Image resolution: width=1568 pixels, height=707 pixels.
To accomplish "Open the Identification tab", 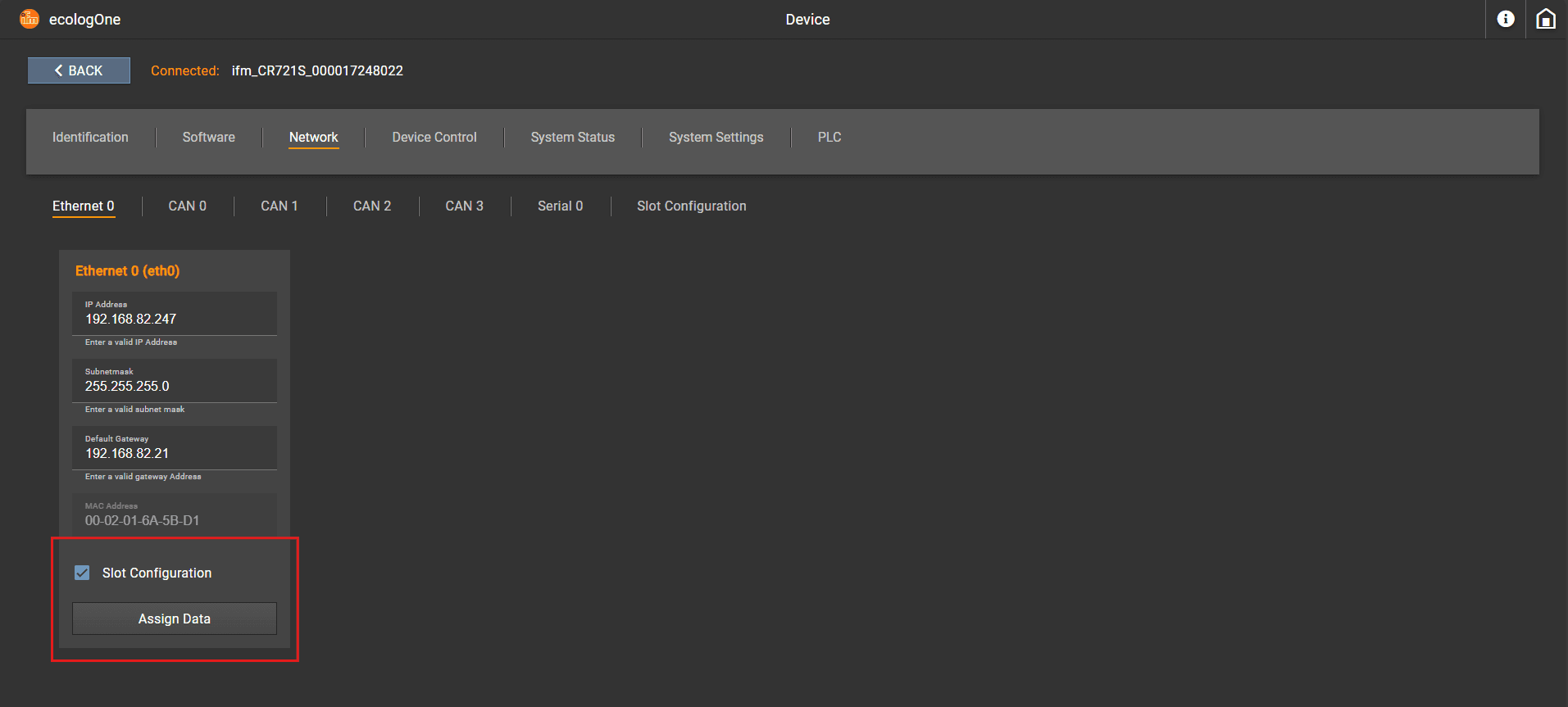I will [x=90, y=138].
